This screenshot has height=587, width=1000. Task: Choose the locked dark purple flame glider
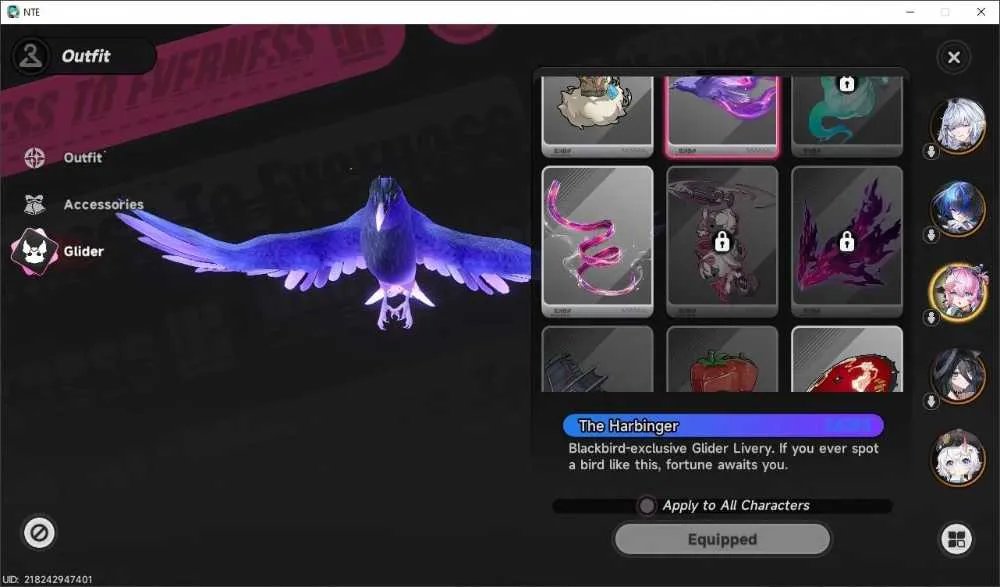tap(847, 241)
